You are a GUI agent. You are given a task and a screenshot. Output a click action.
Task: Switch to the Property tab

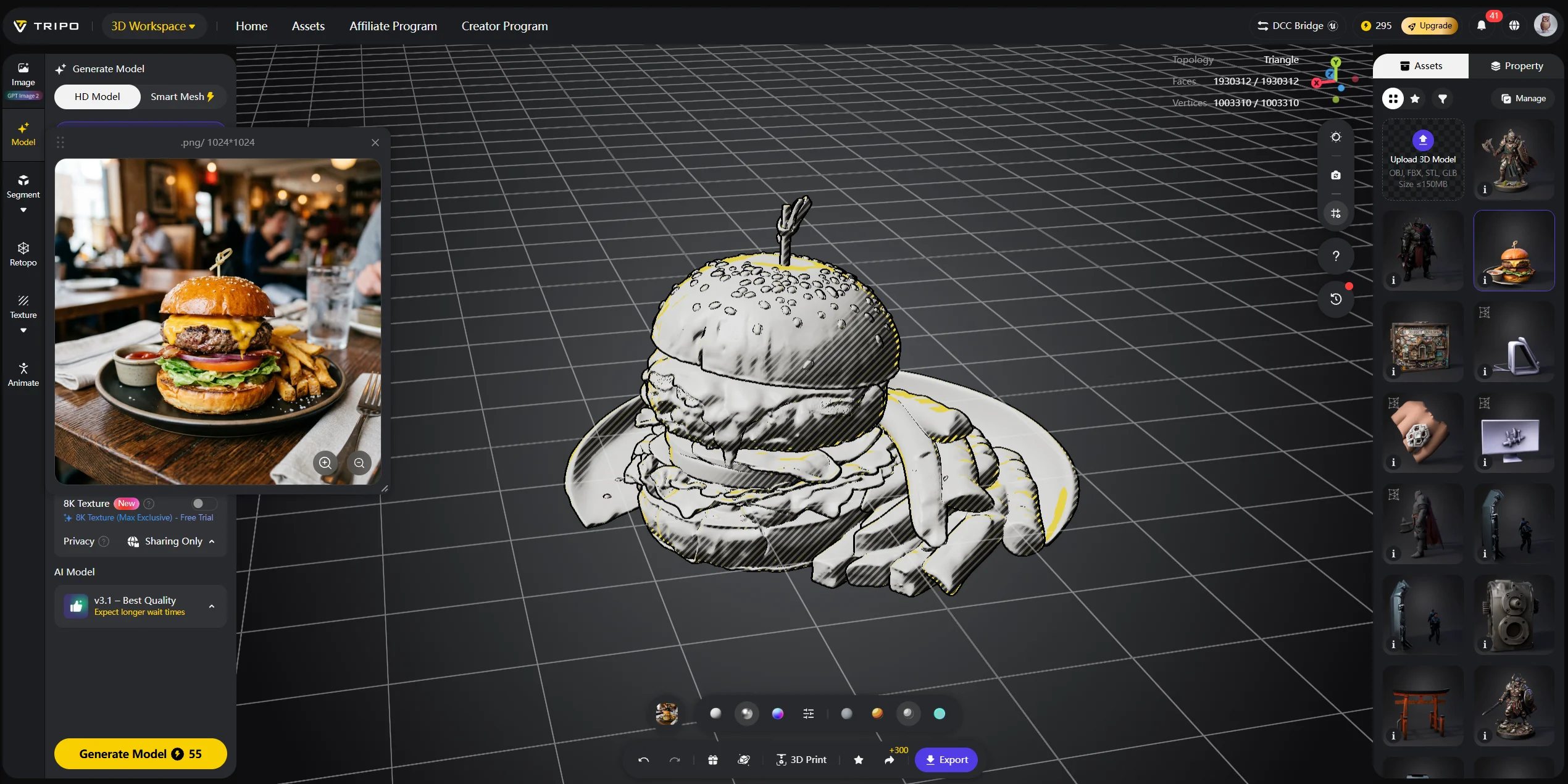click(x=1517, y=66)
